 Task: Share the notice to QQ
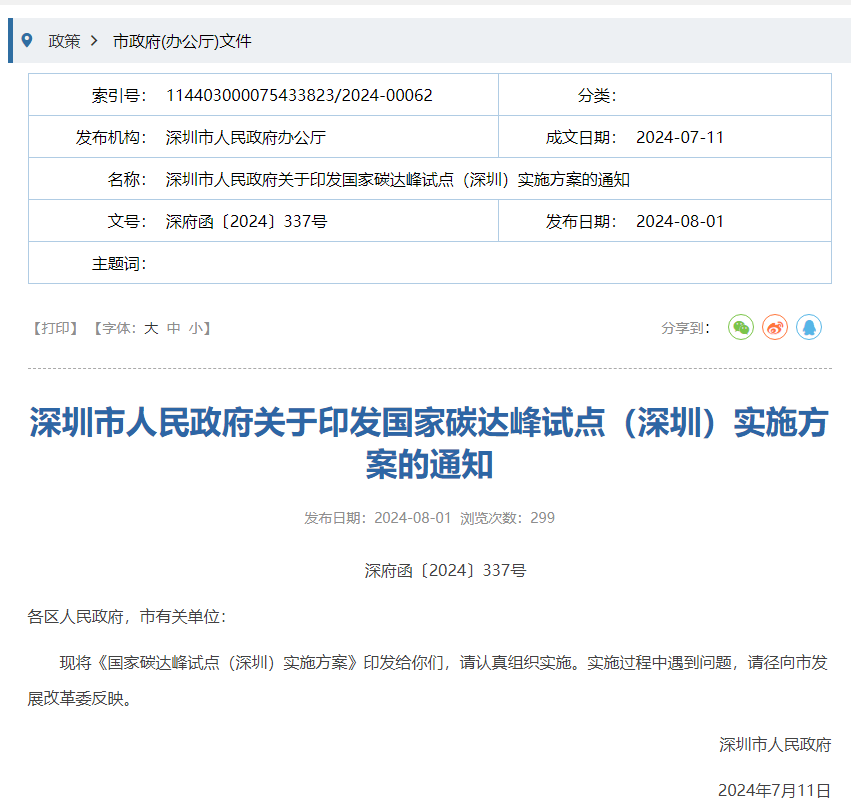click(x=809, y=327)
